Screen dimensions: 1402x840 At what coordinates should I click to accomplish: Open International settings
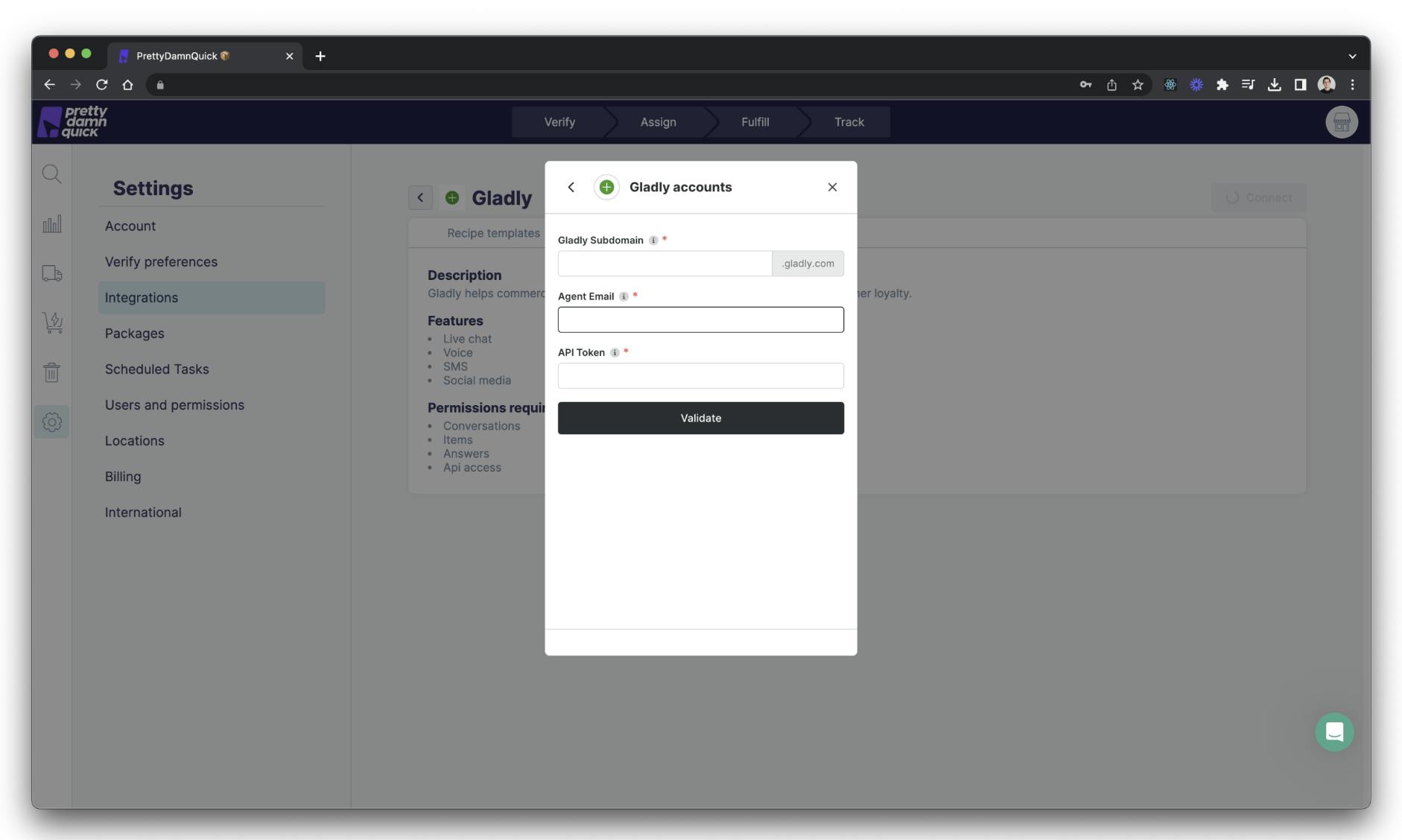(x=212, y=512)
